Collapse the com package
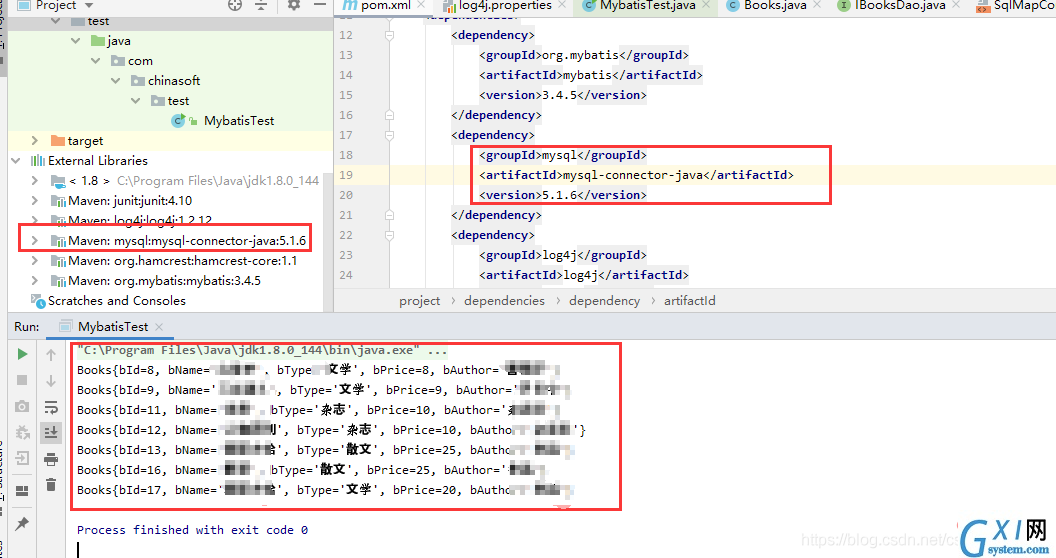 coord(96,61)
